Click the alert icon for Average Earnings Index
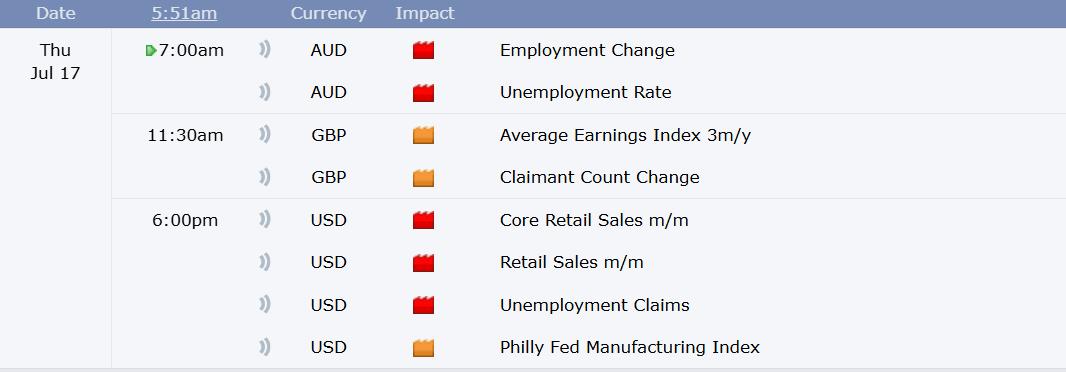This screenshot has height=372, width=1066. tap(264, 135)
